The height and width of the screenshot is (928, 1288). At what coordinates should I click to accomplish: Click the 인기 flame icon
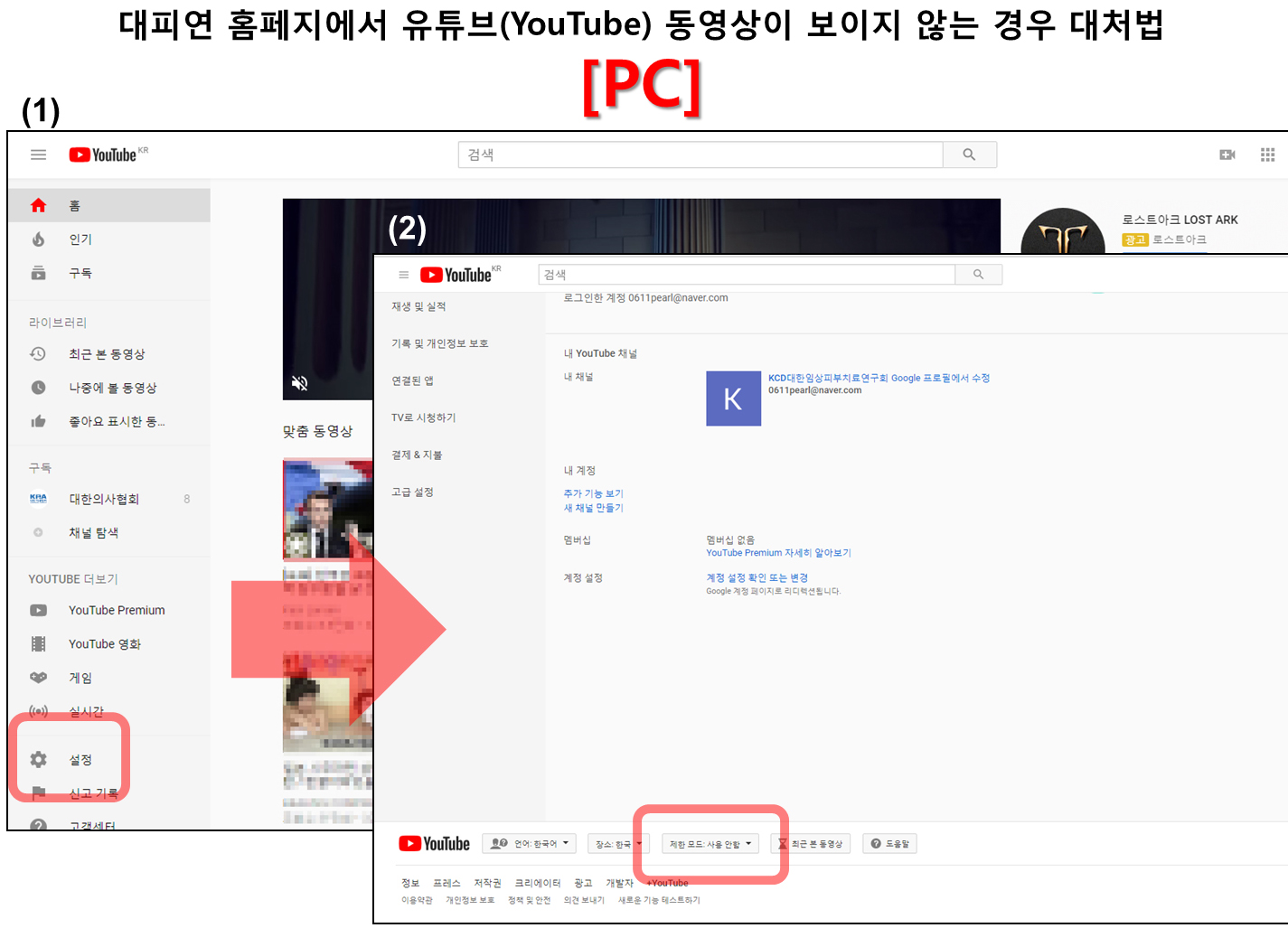coord(38,239)
